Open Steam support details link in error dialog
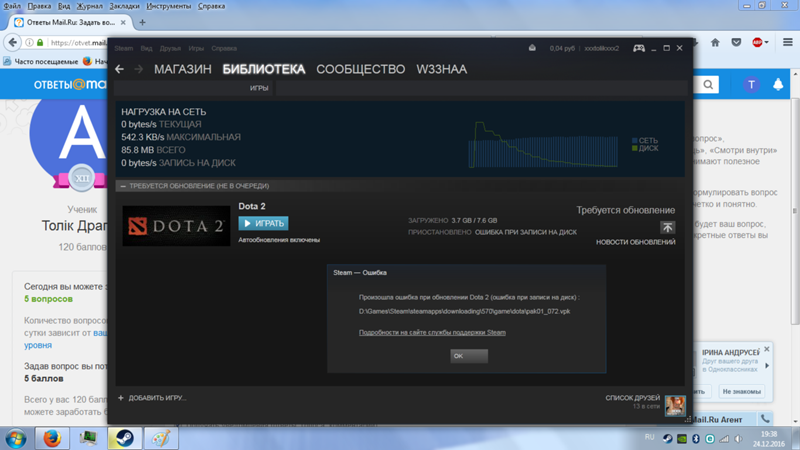The image size is (800, 450). coord(432,332)
